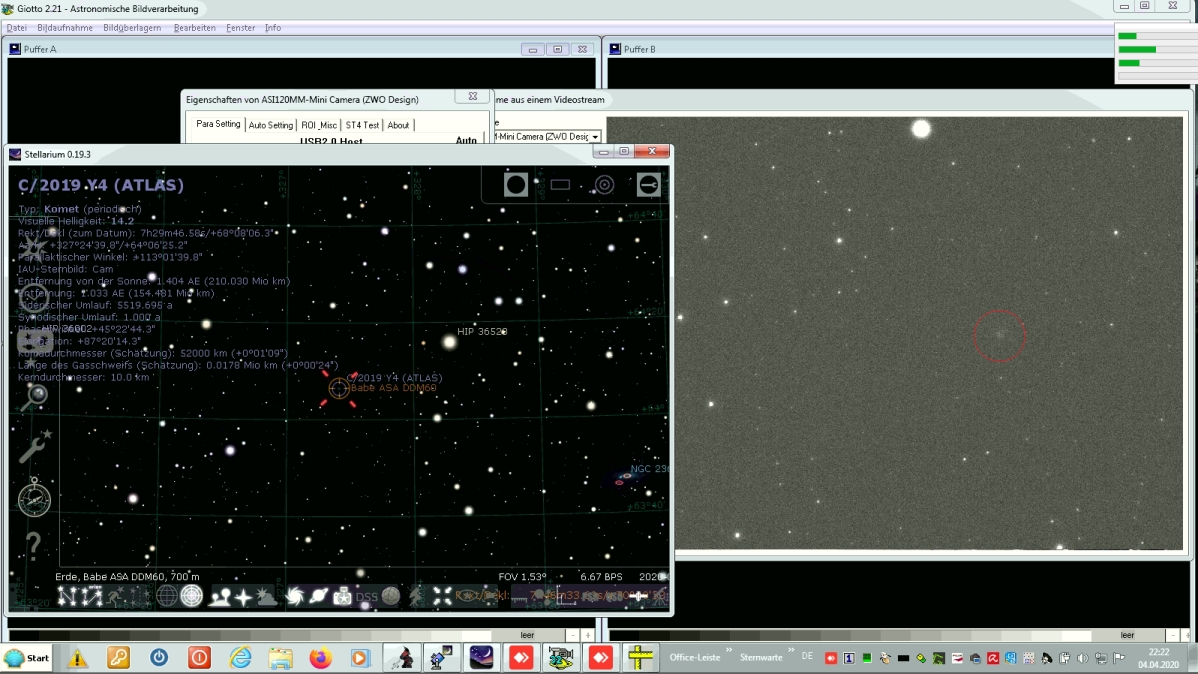Expand the Office-Leiste taskbar chevron

point(729,652)
